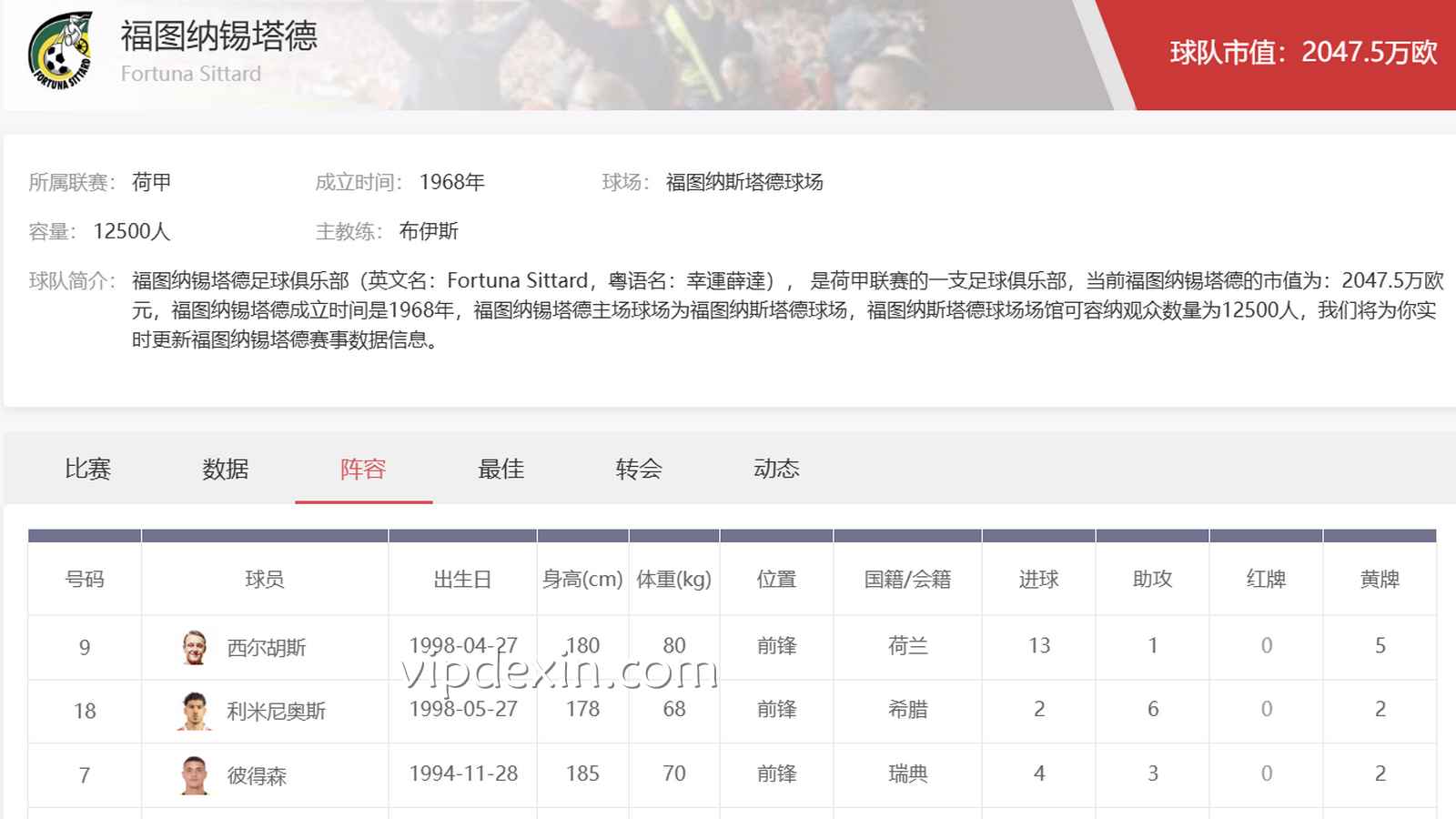Select the 阵容 tab

tap(363, 469)
